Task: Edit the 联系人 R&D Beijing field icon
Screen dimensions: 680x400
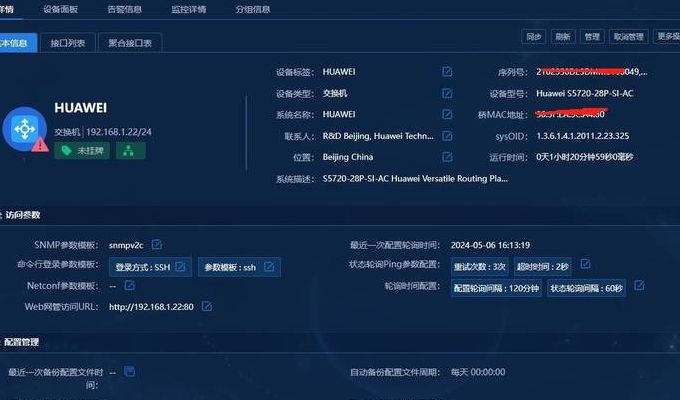Action: pyautogui.click(x=447, y=136)
